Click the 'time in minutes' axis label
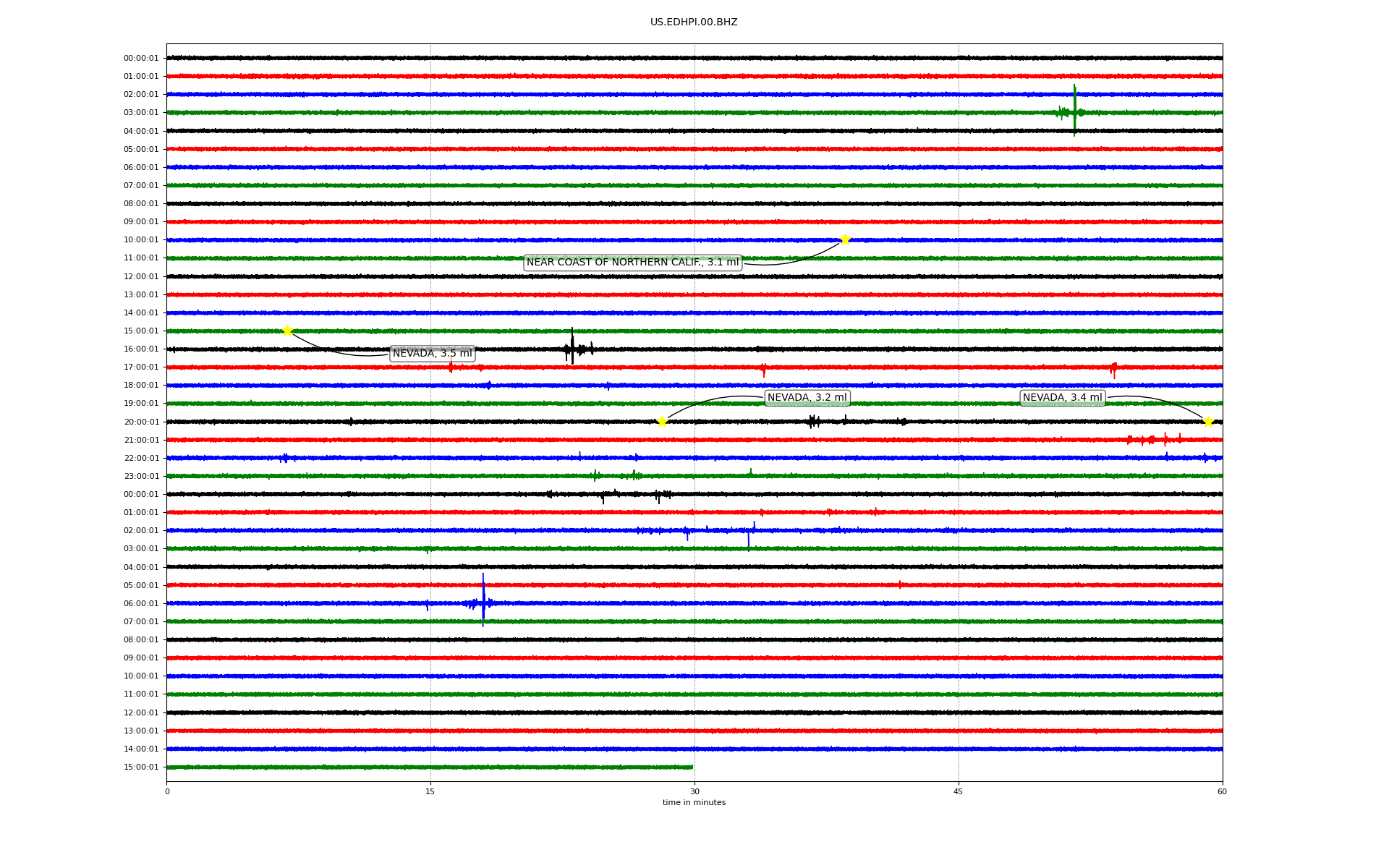The width and height of the screenshot is (1389, 868). (694, 803)
